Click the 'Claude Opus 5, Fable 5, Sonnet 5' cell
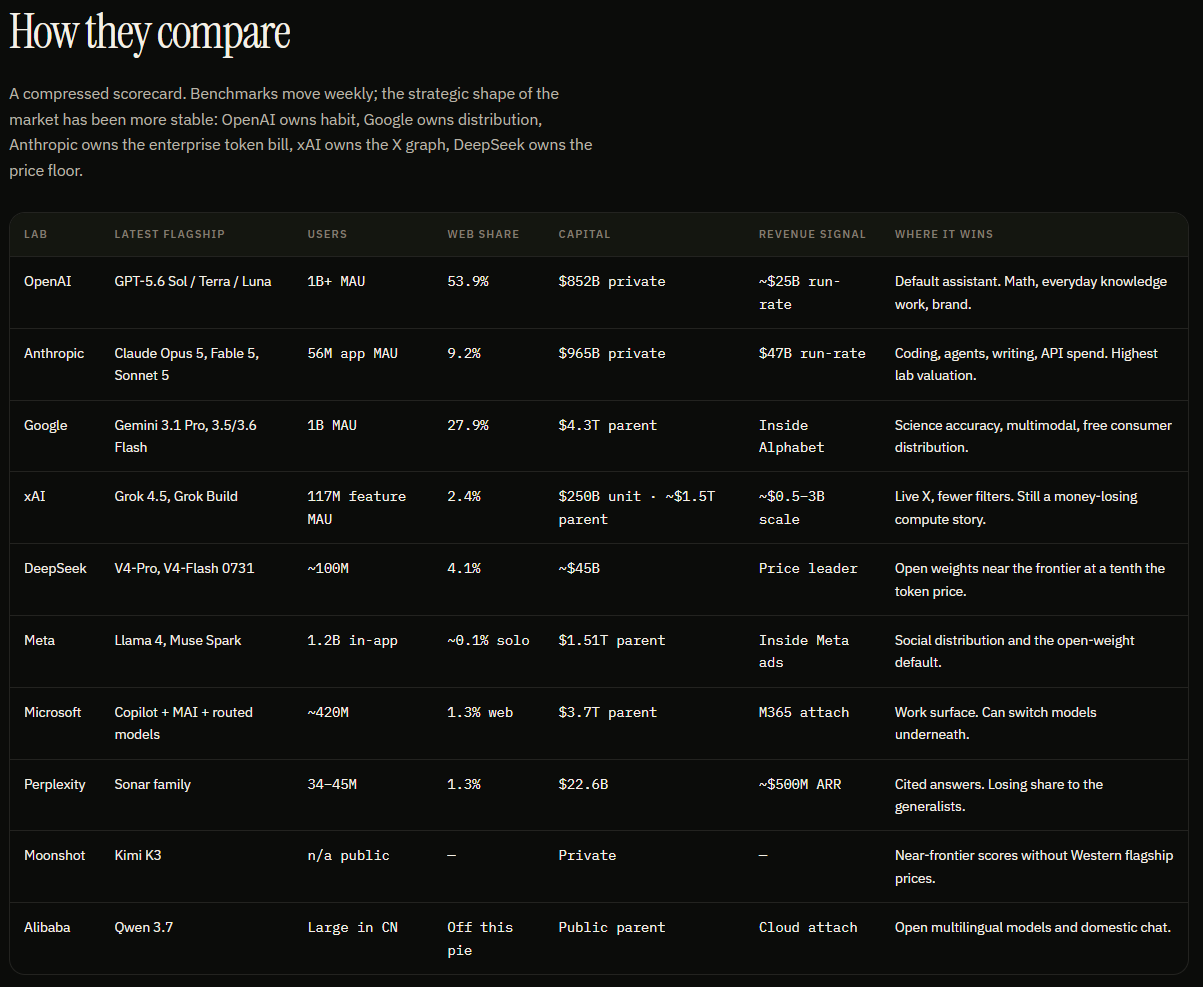Viewport: 1203px width, 987px height. pyautogui.click(x=187, y=364)
